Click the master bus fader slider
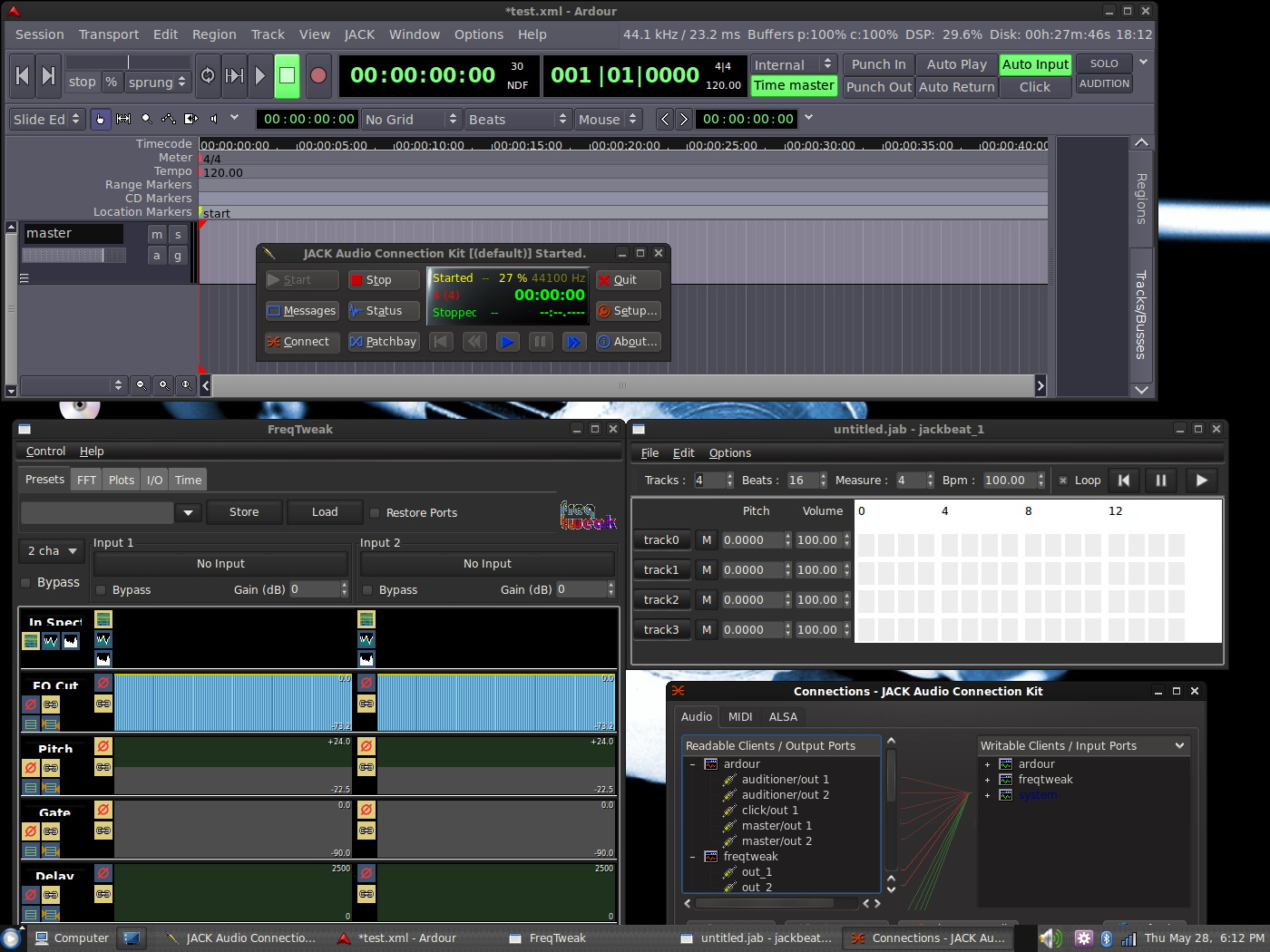Viewport: 1270px width, 952px height. click(x=74, y=256)
